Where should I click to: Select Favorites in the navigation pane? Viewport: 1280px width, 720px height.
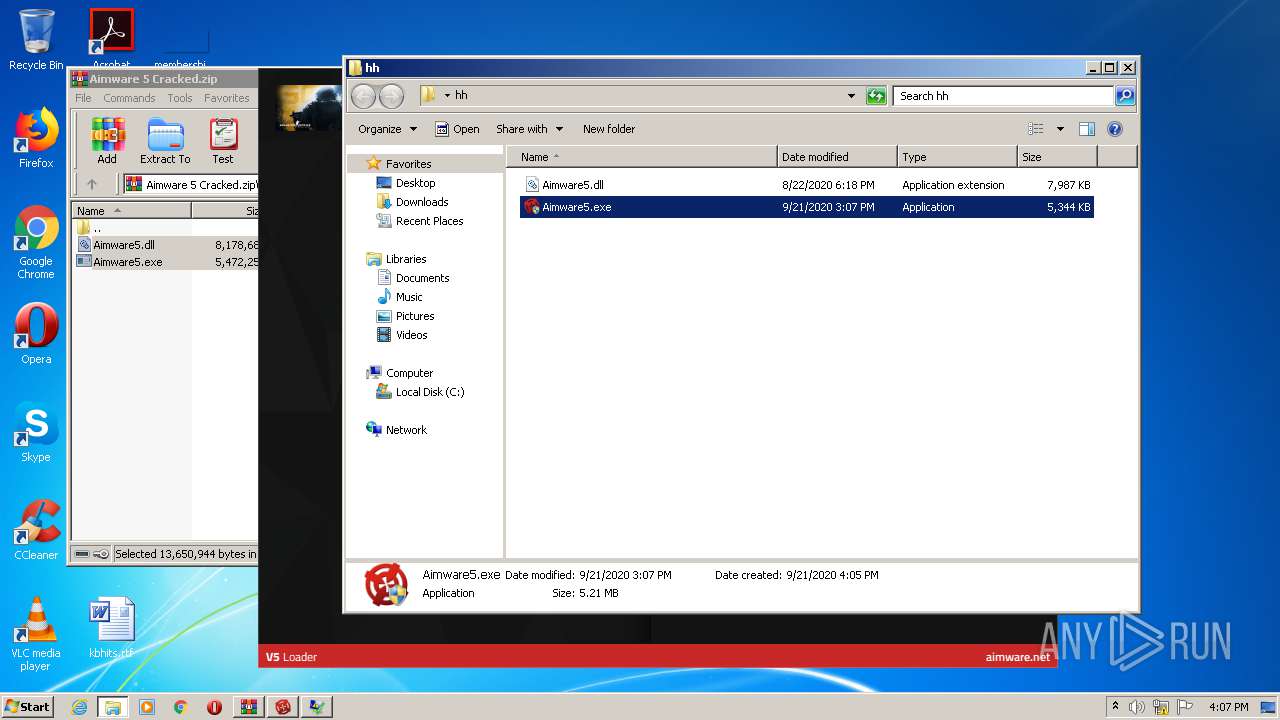(x=409, y=164)
